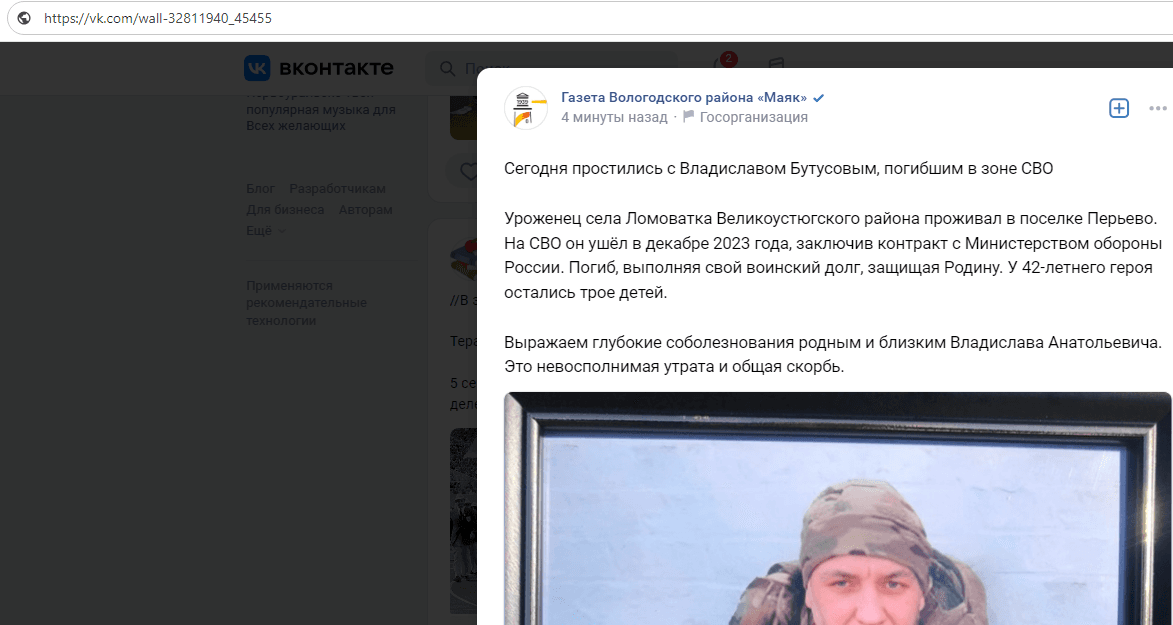
Task: Click the Маяк newspaper avatar
Action: point(526,108)
